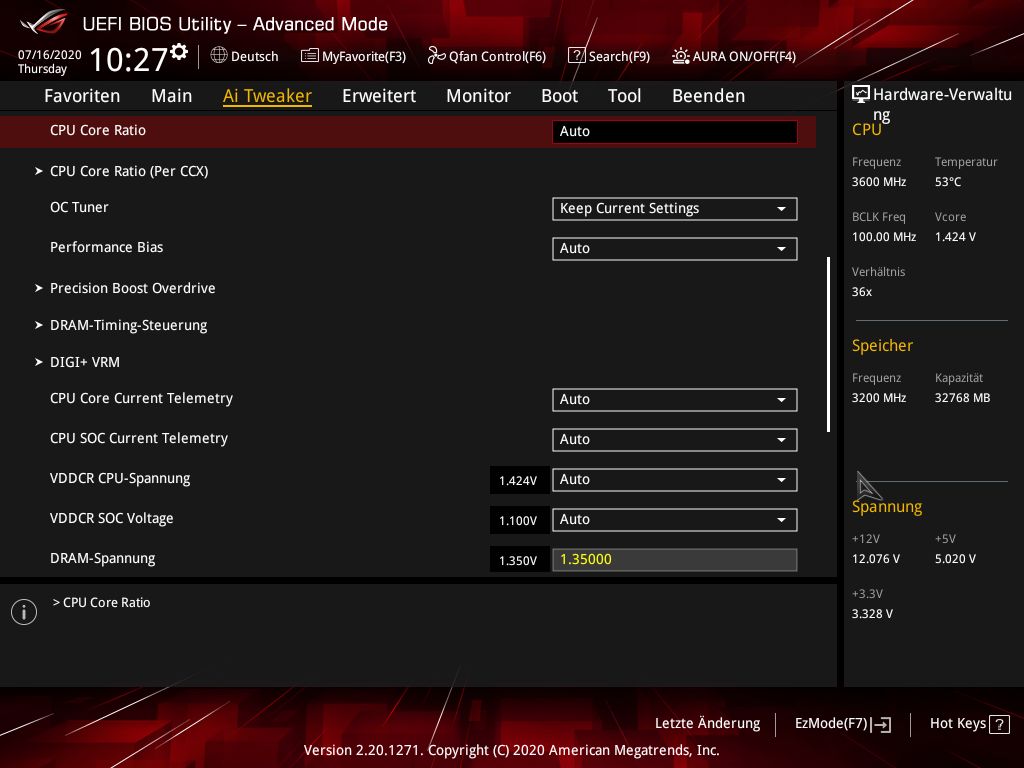
Task: Show Letzte Änderung list
Action: [x=707, y=724]
